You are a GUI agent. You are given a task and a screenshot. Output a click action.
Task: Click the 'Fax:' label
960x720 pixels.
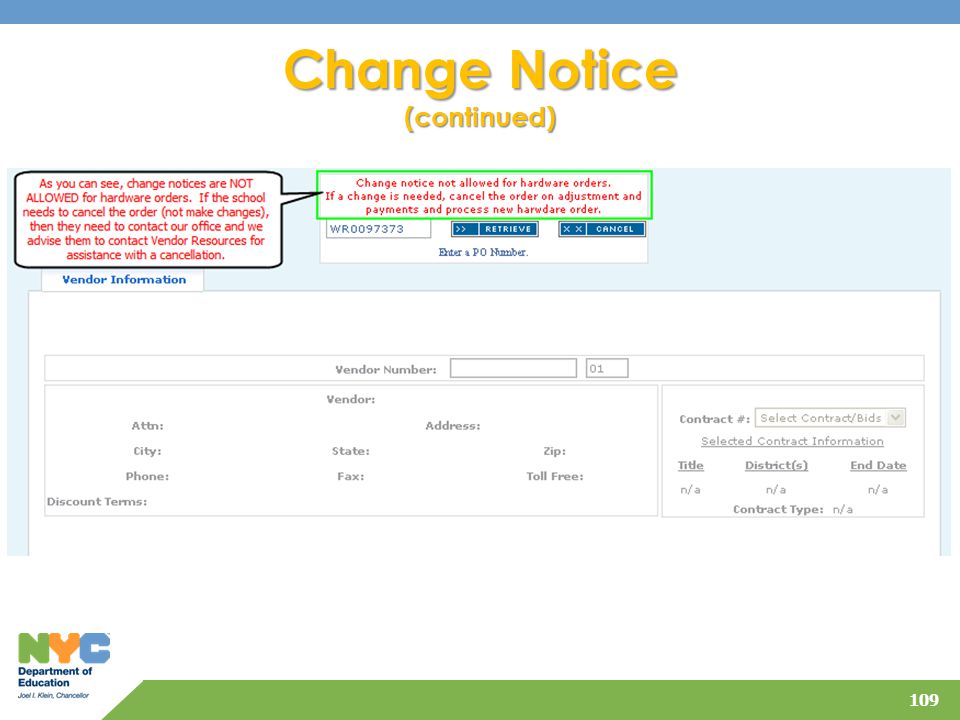[x=351, y=476]
